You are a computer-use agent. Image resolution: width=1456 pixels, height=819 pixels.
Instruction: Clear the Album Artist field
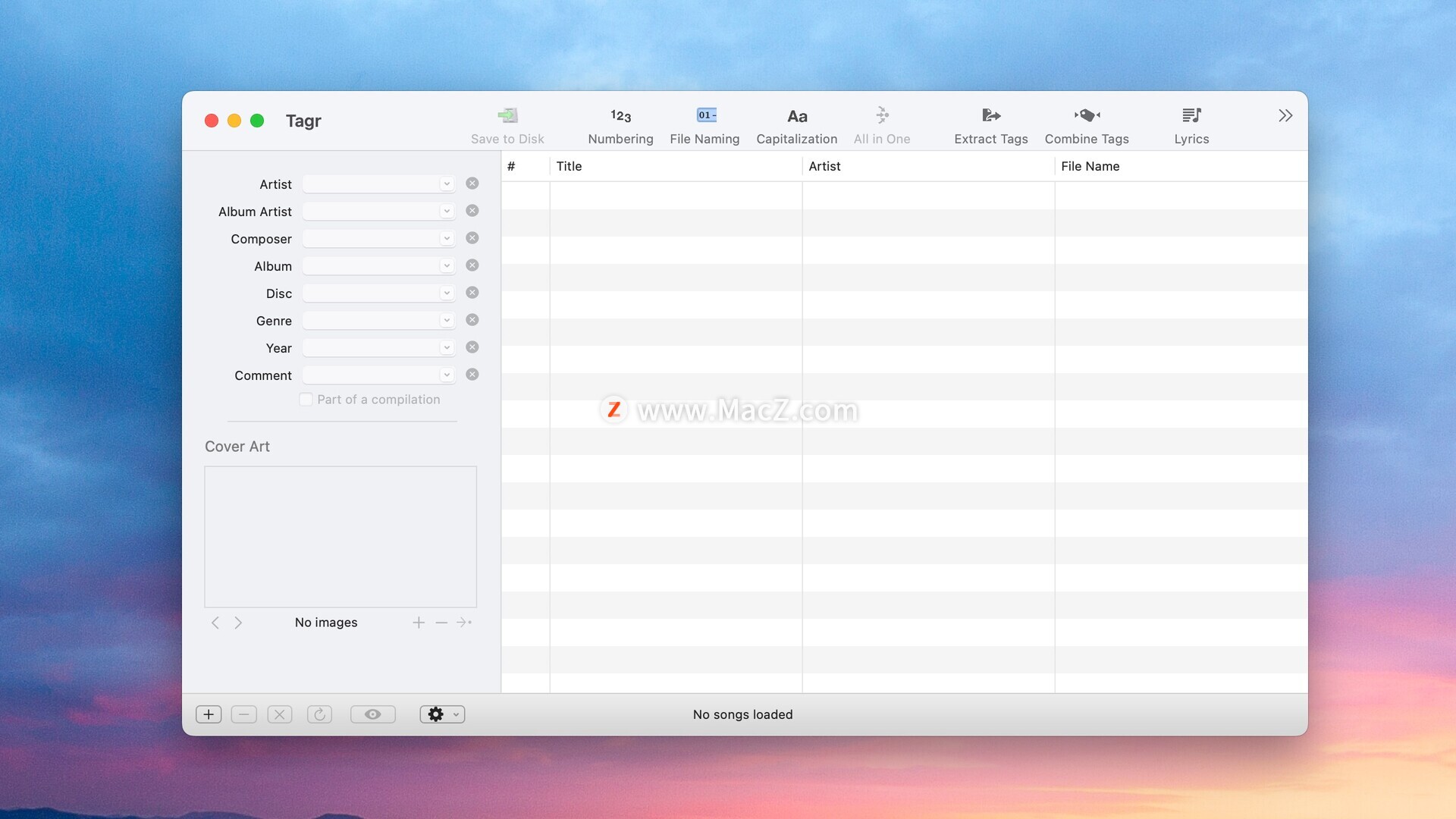472,211
